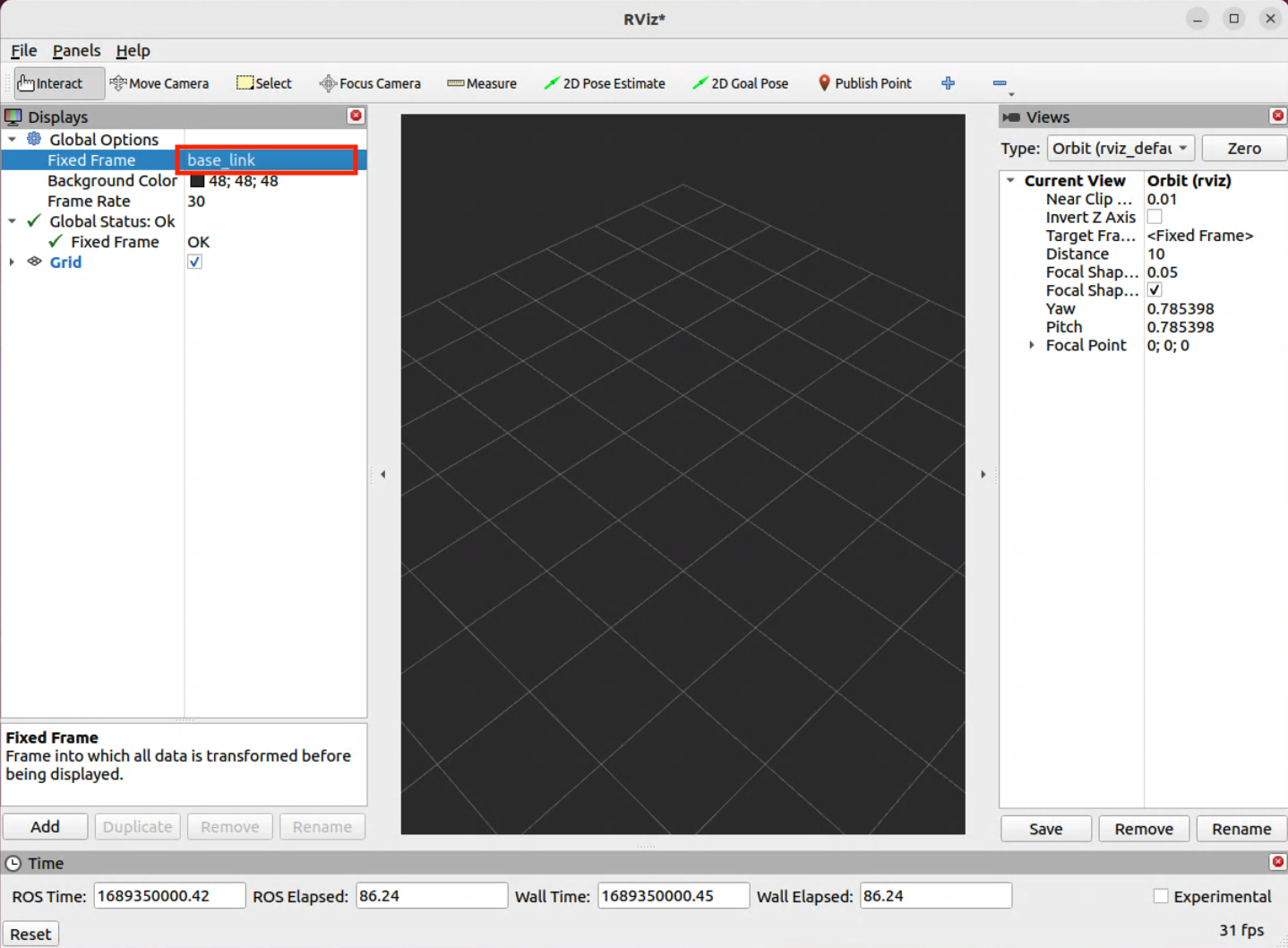Viewport: 1288px width, 948px height.
Task: Collapse right panel with the arrow handle
Action: tap(983, 474)
